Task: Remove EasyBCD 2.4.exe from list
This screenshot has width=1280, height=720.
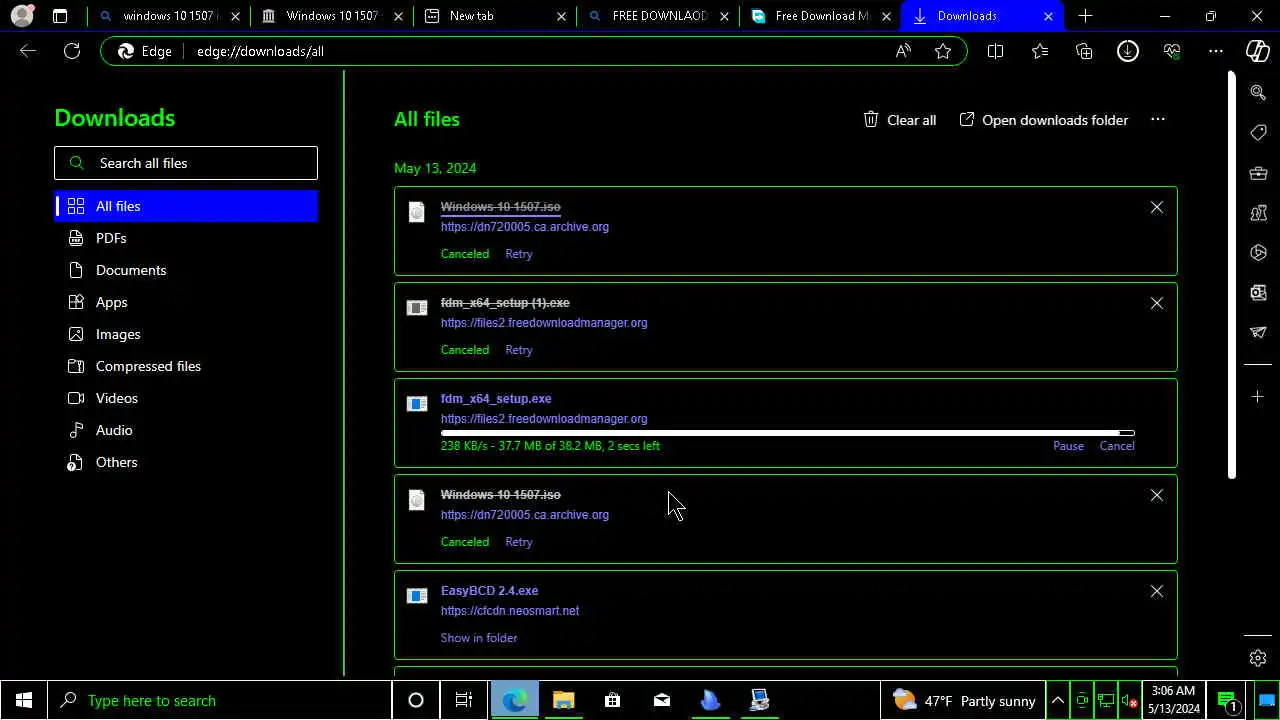Action: point(1157,591)
